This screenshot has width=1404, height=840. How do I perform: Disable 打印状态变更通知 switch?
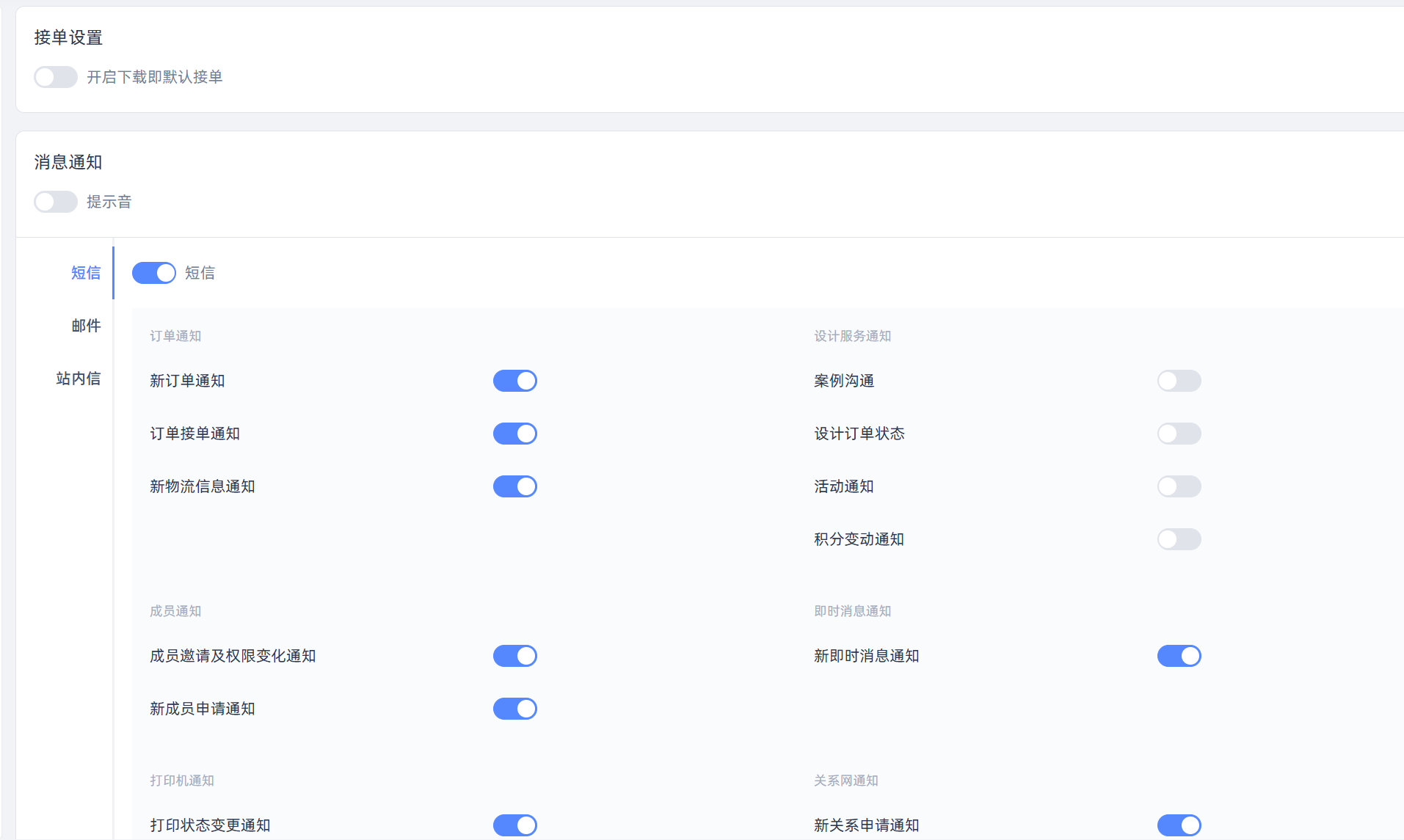[x=515, y=825]
